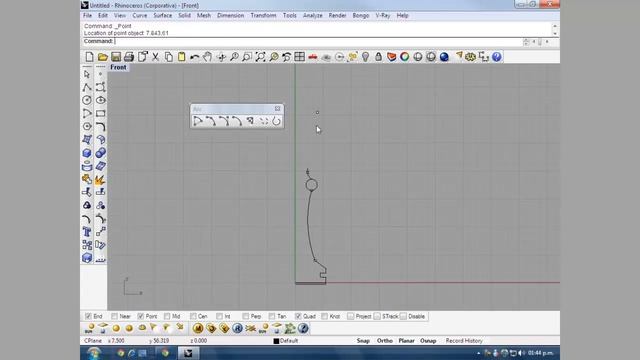Image resolution: width=640 pixels, height=360 pixels.
Task: Click the Explode icon in left sidebar
Action: tap(100, 180)
